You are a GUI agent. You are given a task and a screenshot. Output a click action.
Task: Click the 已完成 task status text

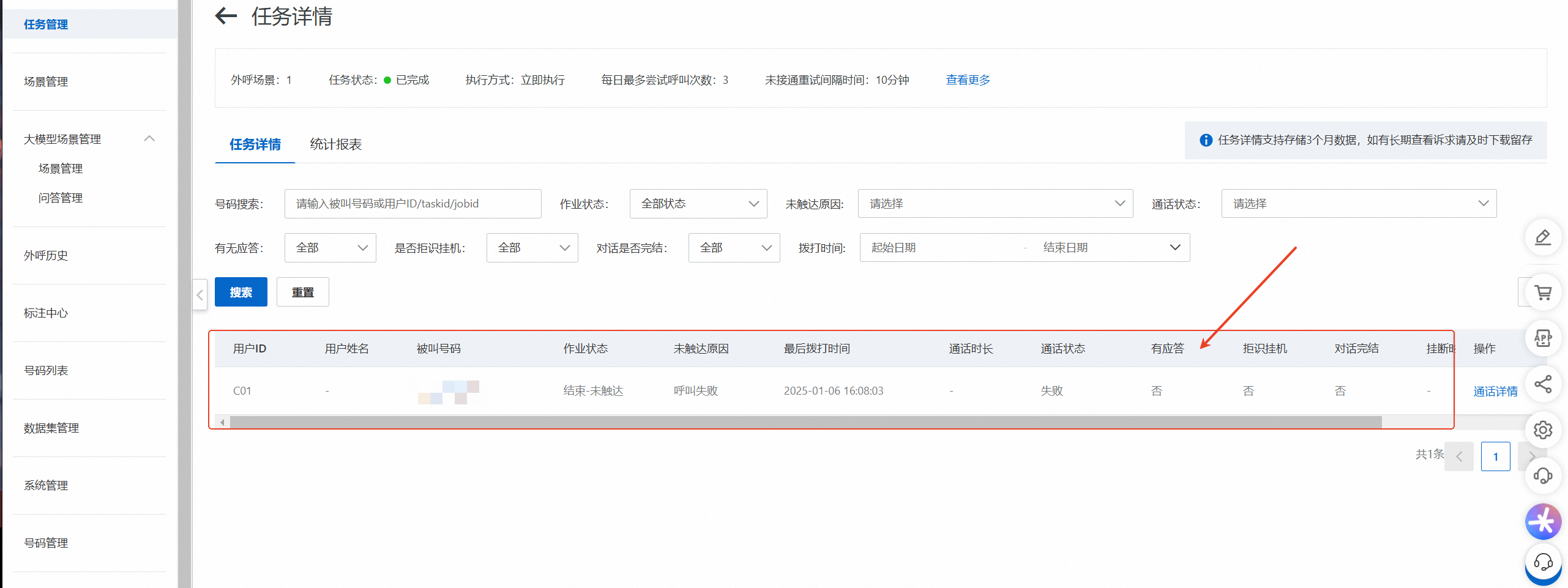tap(413, 80)
